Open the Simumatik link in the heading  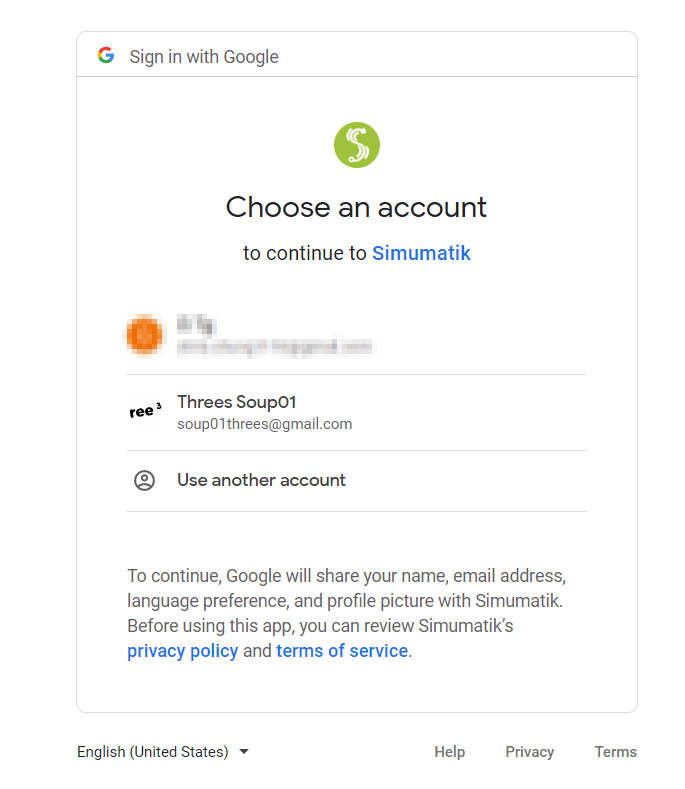(x=421, y=253)
